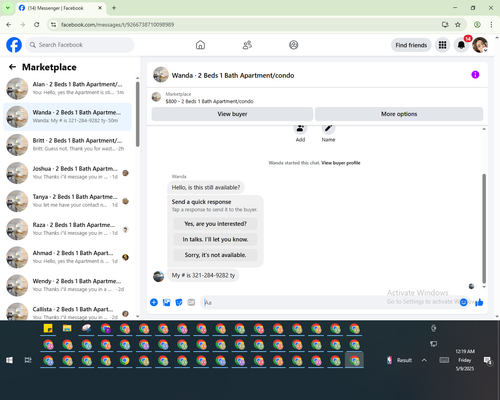Open the Messenger browser tab
This screenshot has height=400, width=500.
60,8
